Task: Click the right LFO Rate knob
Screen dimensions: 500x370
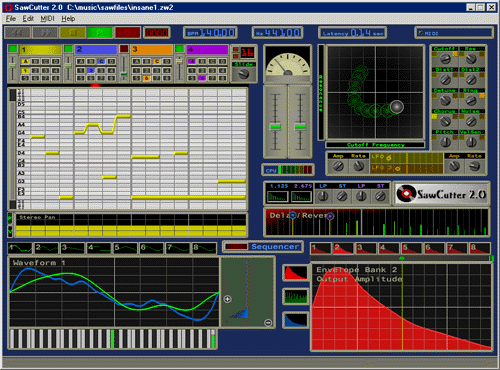Action: [x=474, y=166]
